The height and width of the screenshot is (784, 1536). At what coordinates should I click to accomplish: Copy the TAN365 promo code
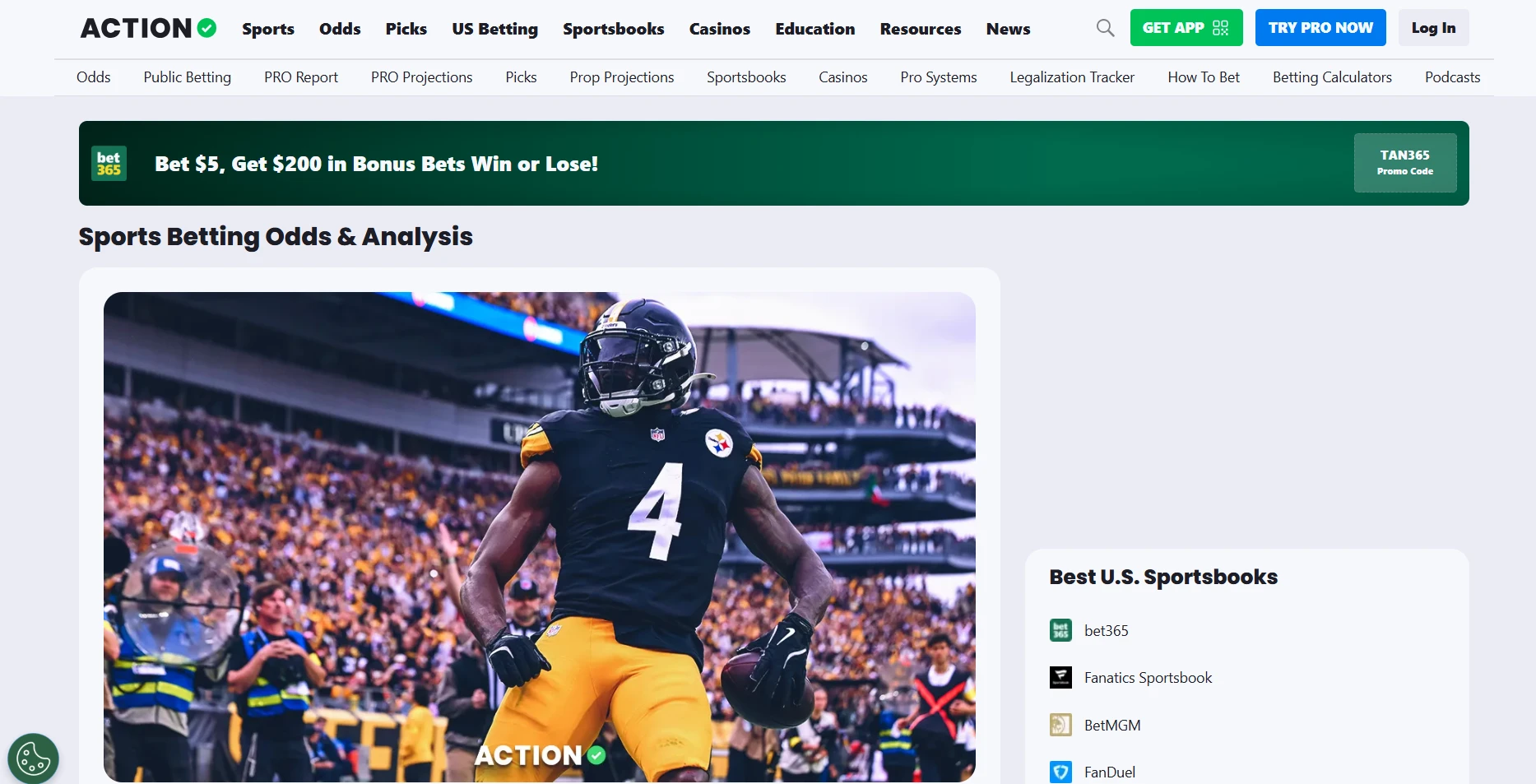click(1404, 163)
